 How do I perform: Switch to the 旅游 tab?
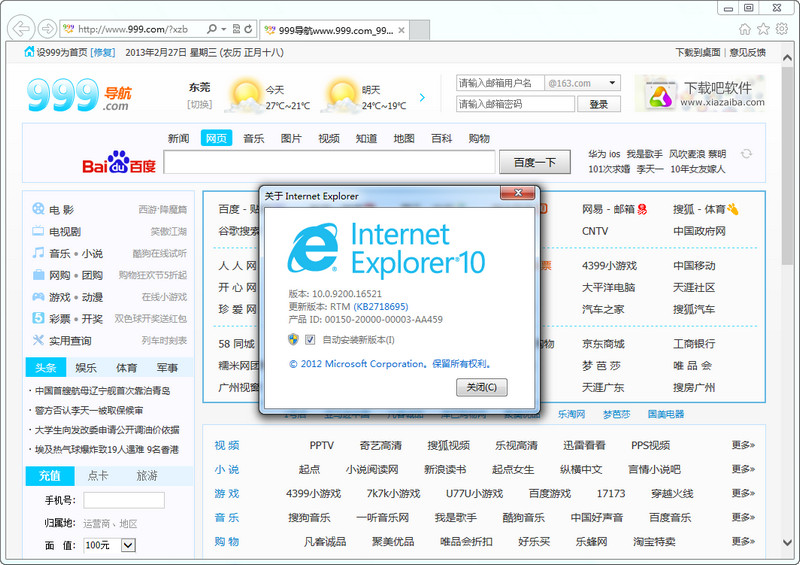147,476
